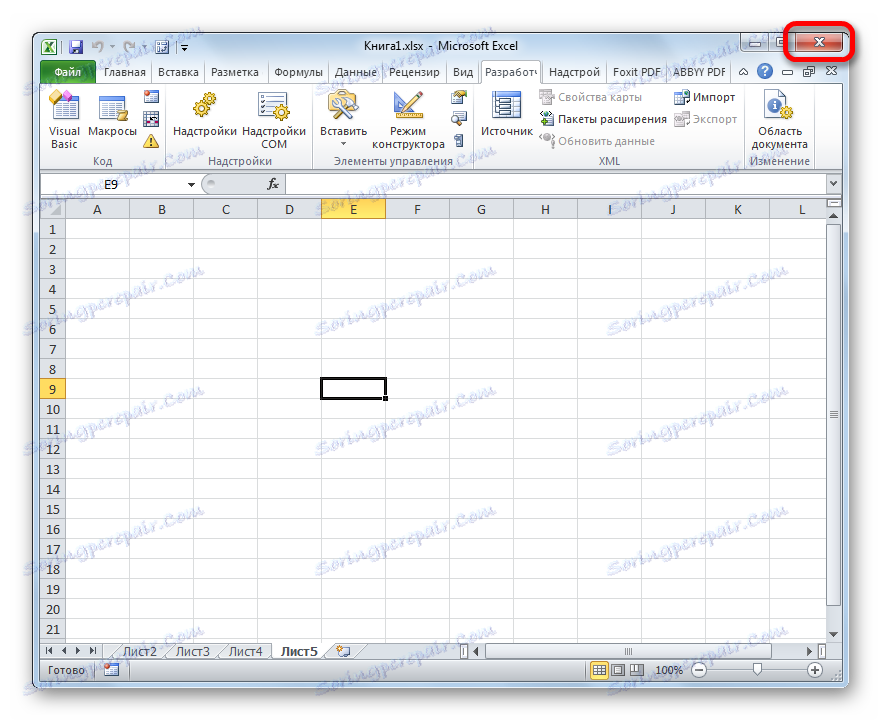Image resolution: width=882 pixels, height=721 pixels.
Task: Switch to the Разметка tab
Action: coord(235,72)
